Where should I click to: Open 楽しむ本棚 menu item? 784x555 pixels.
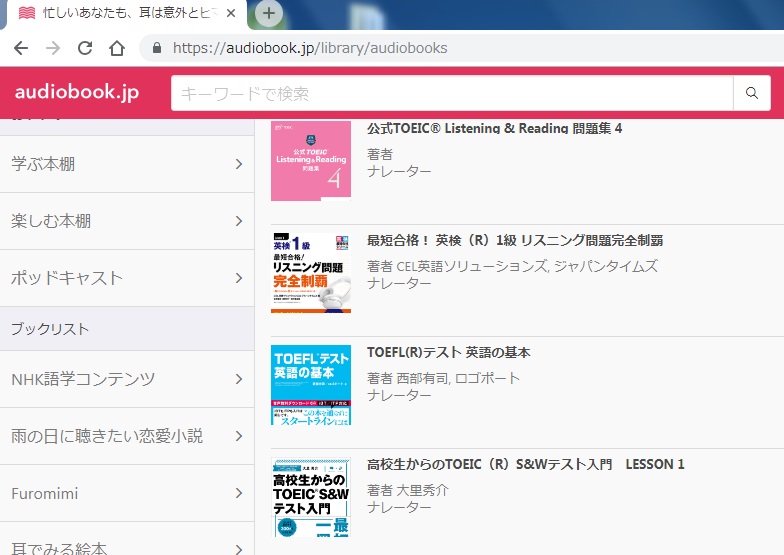coord(127,221)
